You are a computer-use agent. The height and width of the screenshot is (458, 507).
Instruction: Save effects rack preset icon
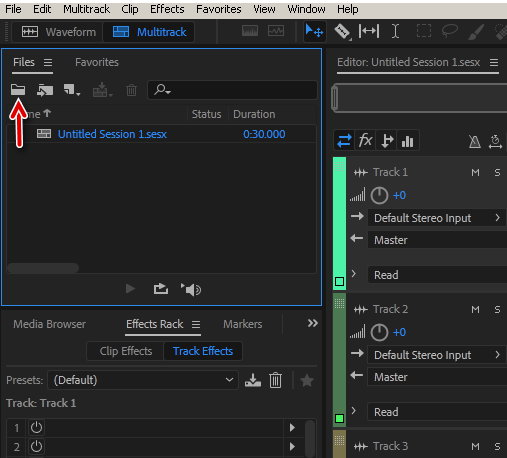253,380
